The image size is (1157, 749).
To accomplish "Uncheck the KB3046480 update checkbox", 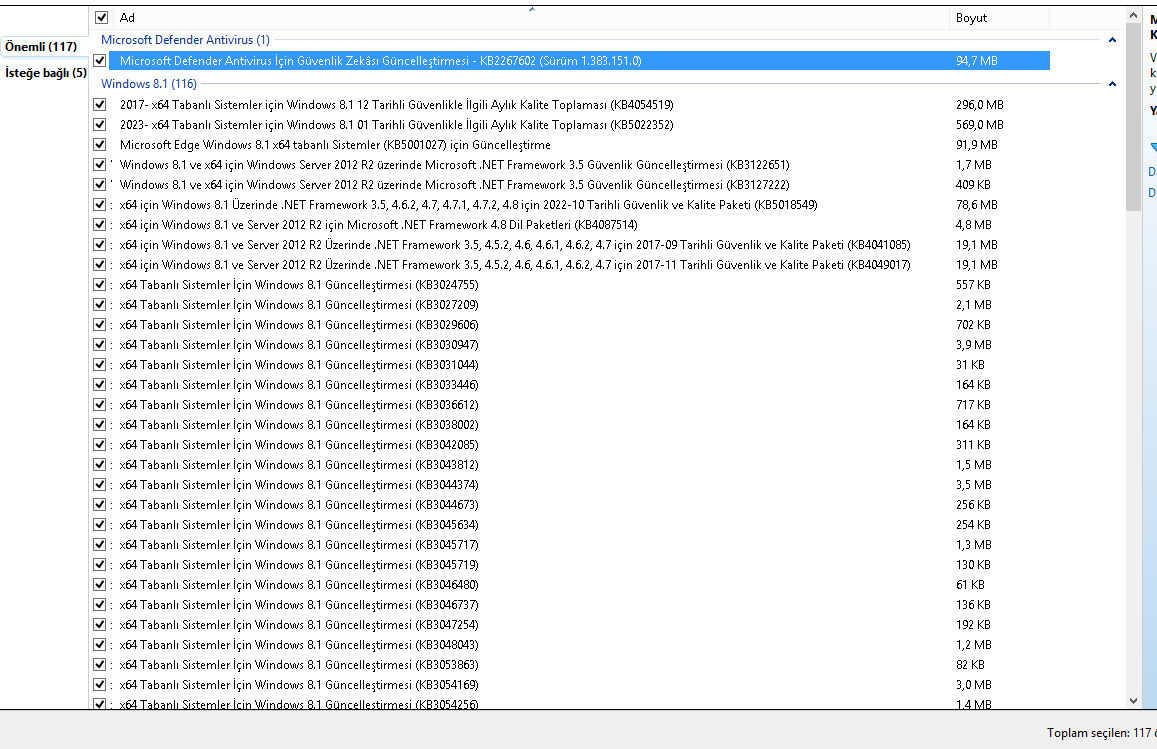I will (x=100, y=584).
